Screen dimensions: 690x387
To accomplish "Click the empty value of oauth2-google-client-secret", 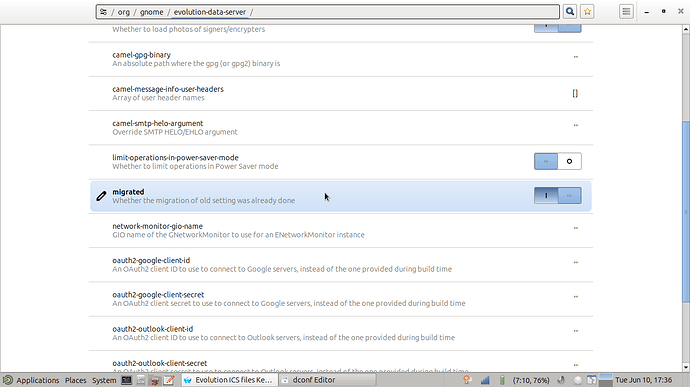I will pyautogui.click(x=576, y=297).
